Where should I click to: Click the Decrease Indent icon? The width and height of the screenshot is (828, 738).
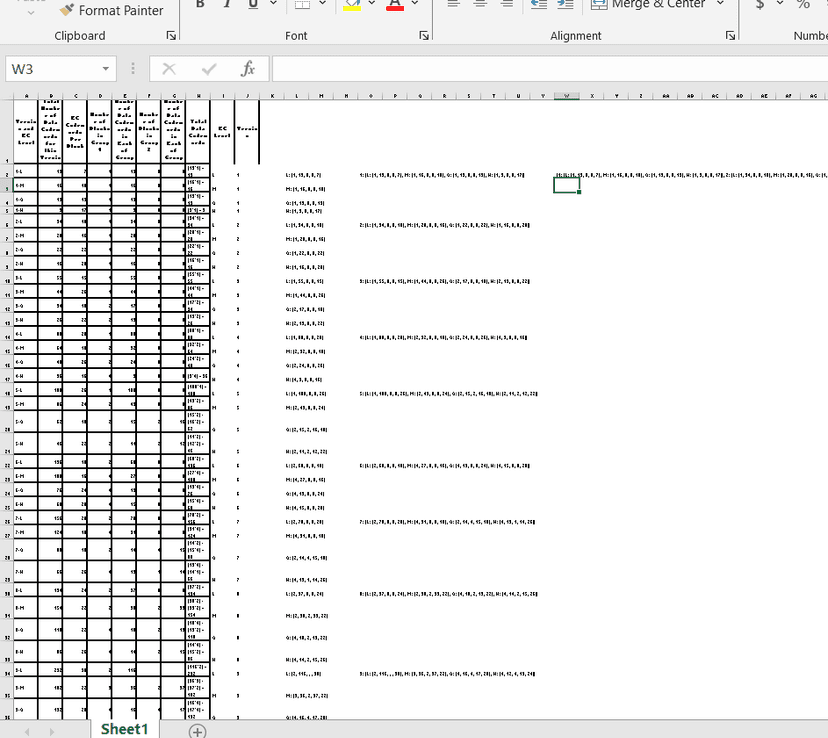(x=539, y=5)
